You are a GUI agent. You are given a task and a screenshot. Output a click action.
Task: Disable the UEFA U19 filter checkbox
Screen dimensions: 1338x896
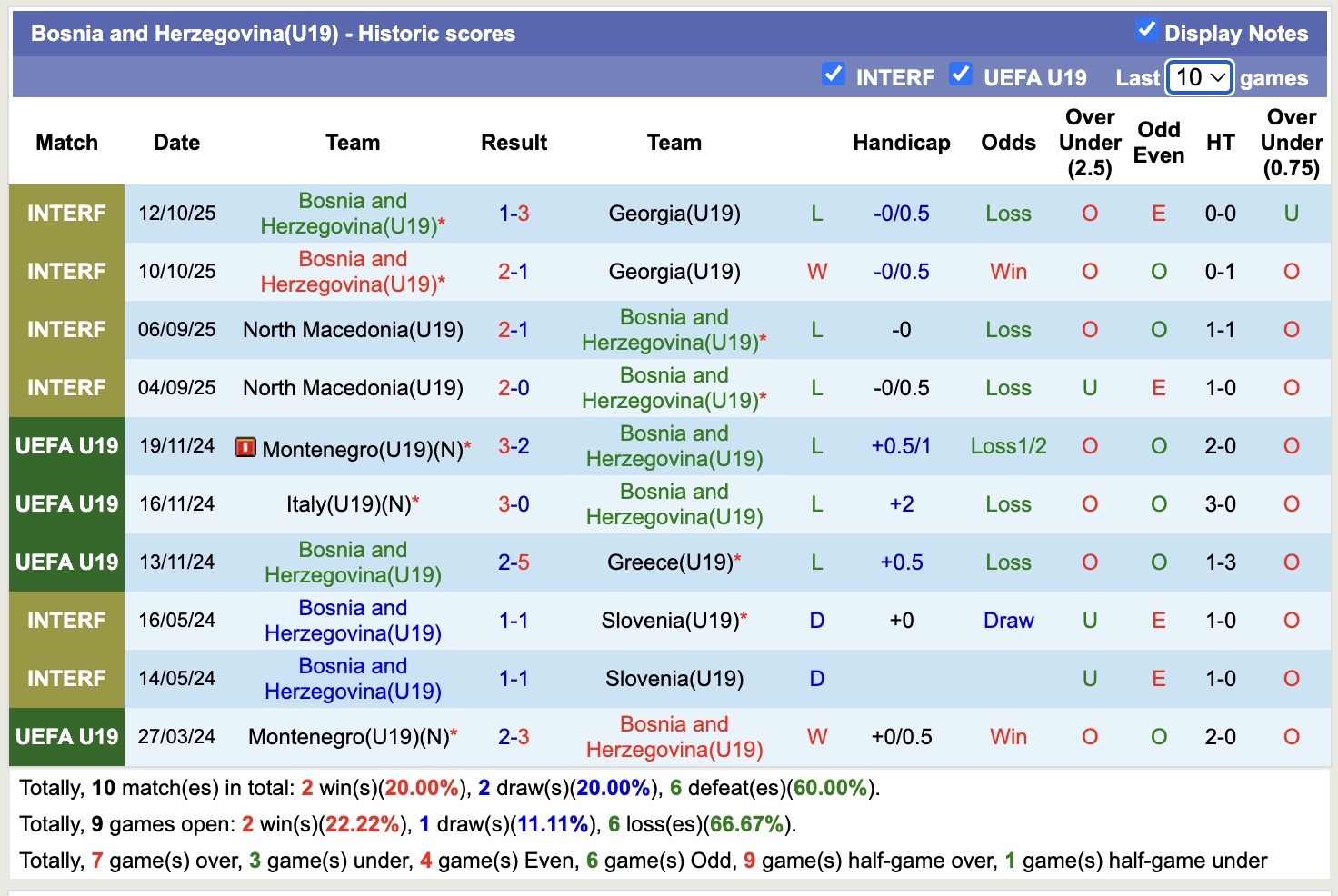click(x=960, y=75)
